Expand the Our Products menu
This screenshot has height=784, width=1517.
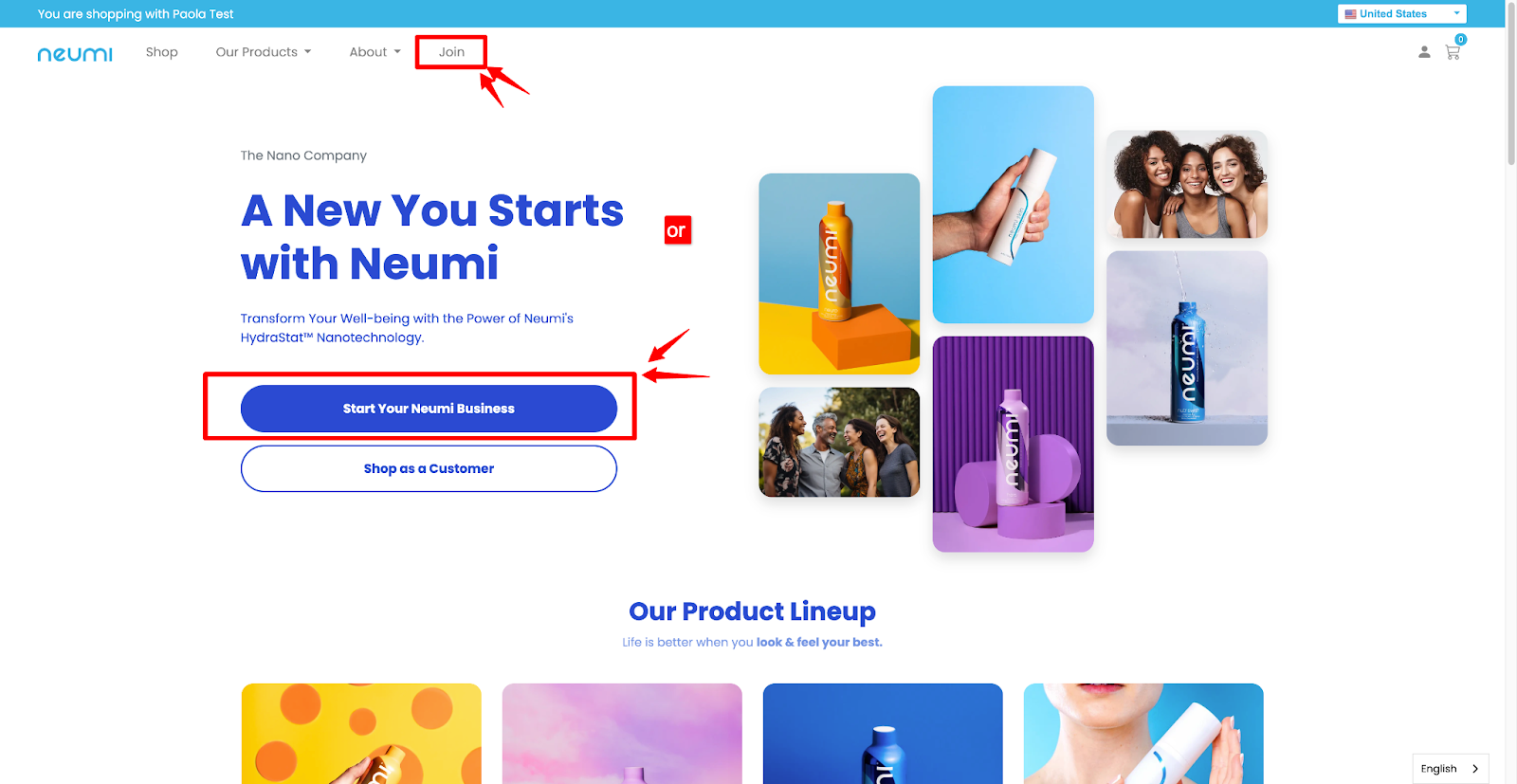click(264, 52)
